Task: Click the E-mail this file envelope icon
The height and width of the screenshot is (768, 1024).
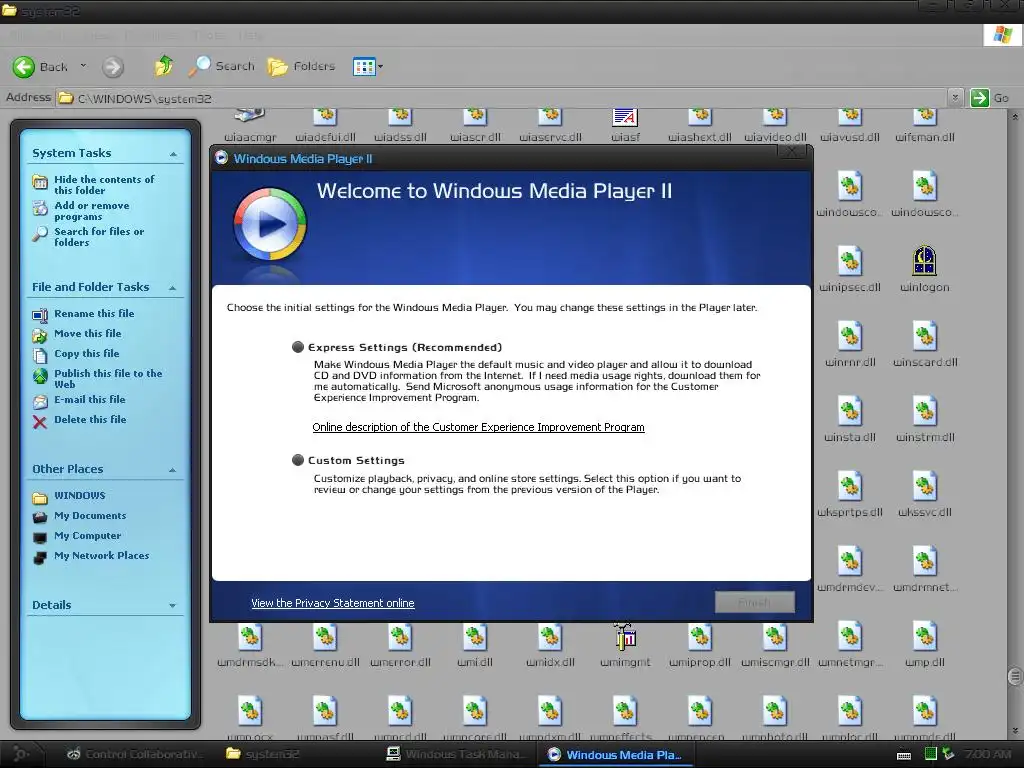Action: tap(40, 402)
